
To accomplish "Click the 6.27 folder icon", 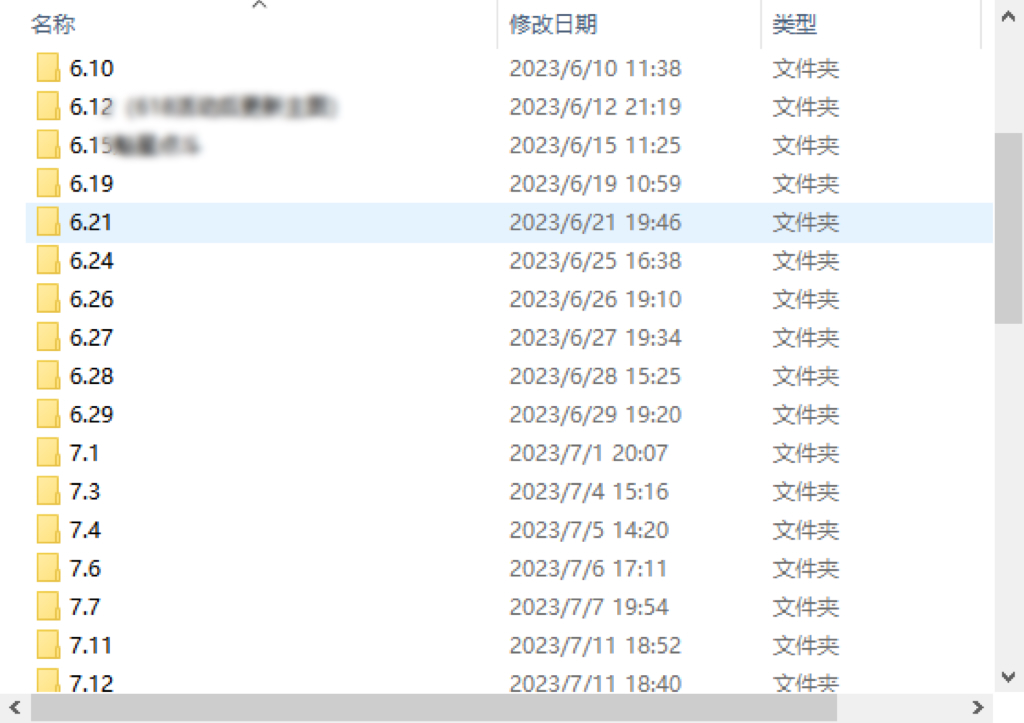I will (48, 338).
